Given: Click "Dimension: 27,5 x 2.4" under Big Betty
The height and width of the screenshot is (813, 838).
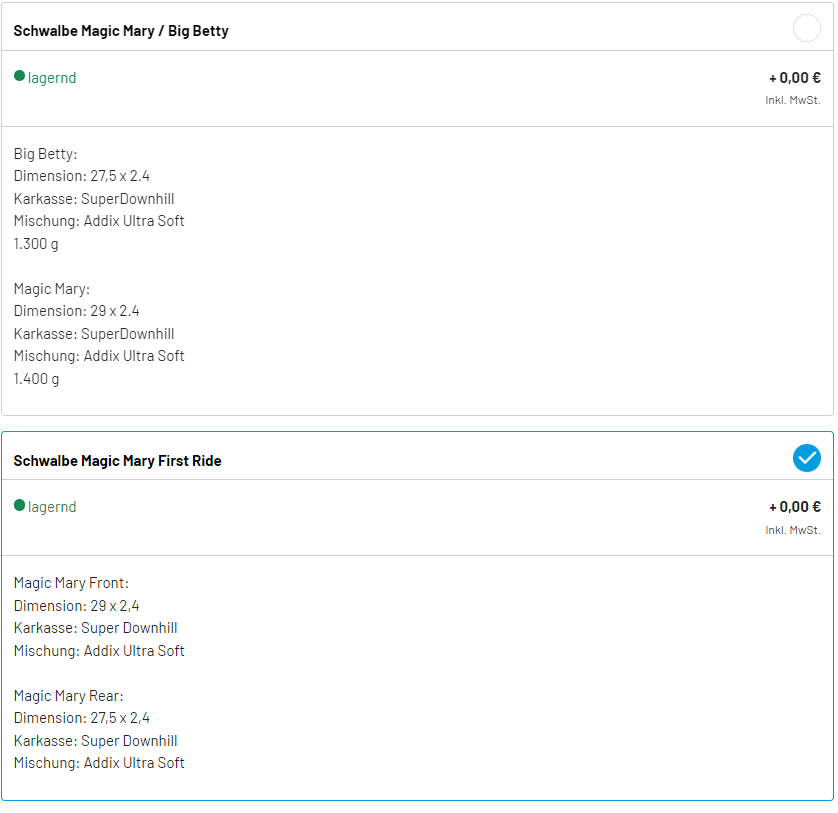Looking at the screenshot, I should pos(82,176).
